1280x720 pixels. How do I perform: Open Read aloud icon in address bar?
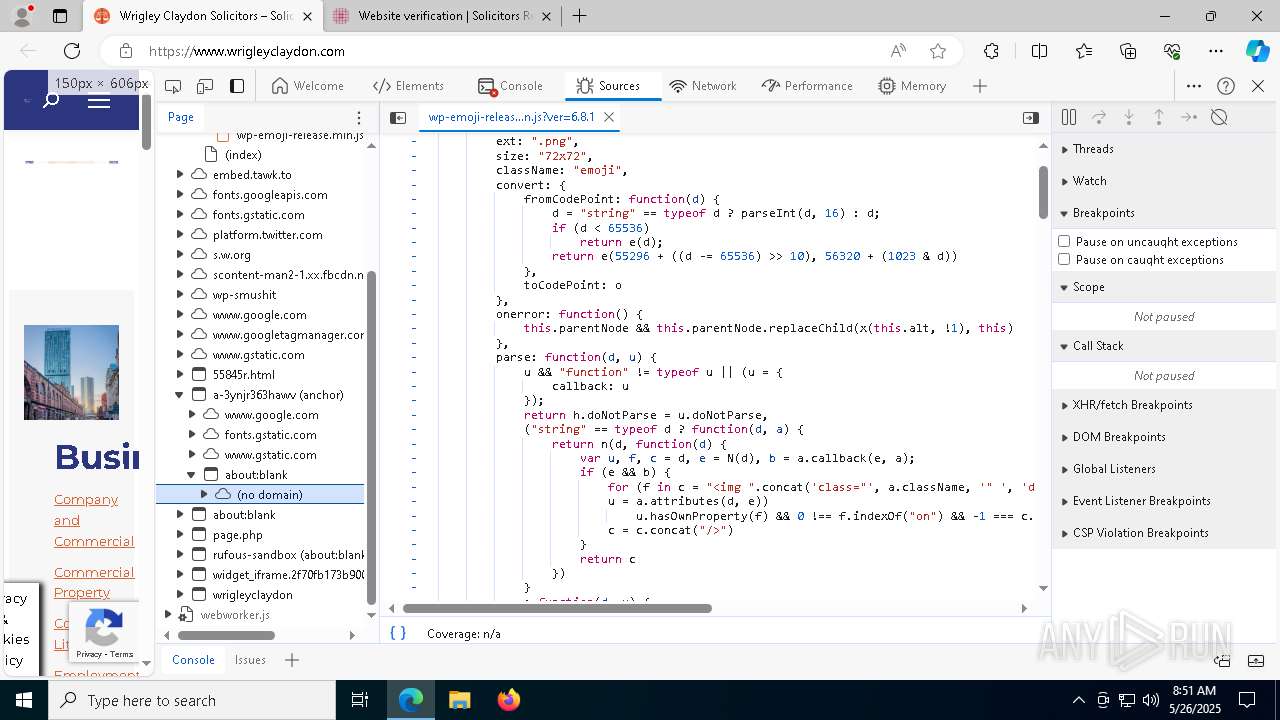pos(898,51)
